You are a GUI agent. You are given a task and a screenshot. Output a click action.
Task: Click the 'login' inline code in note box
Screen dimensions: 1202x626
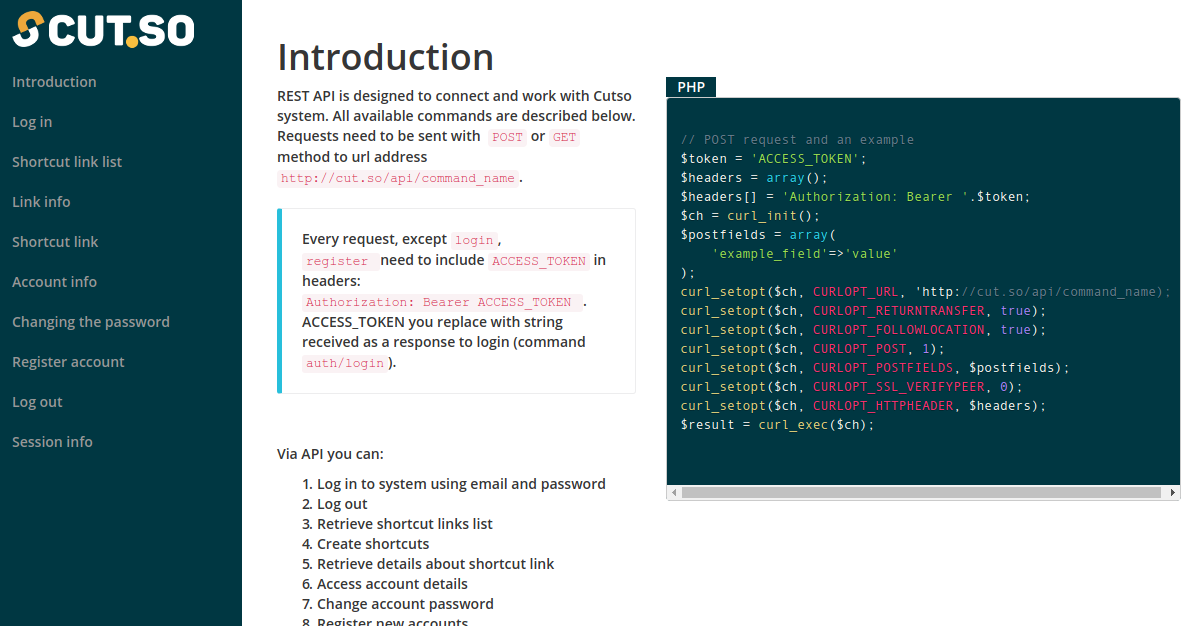click(x=474, y=240)
